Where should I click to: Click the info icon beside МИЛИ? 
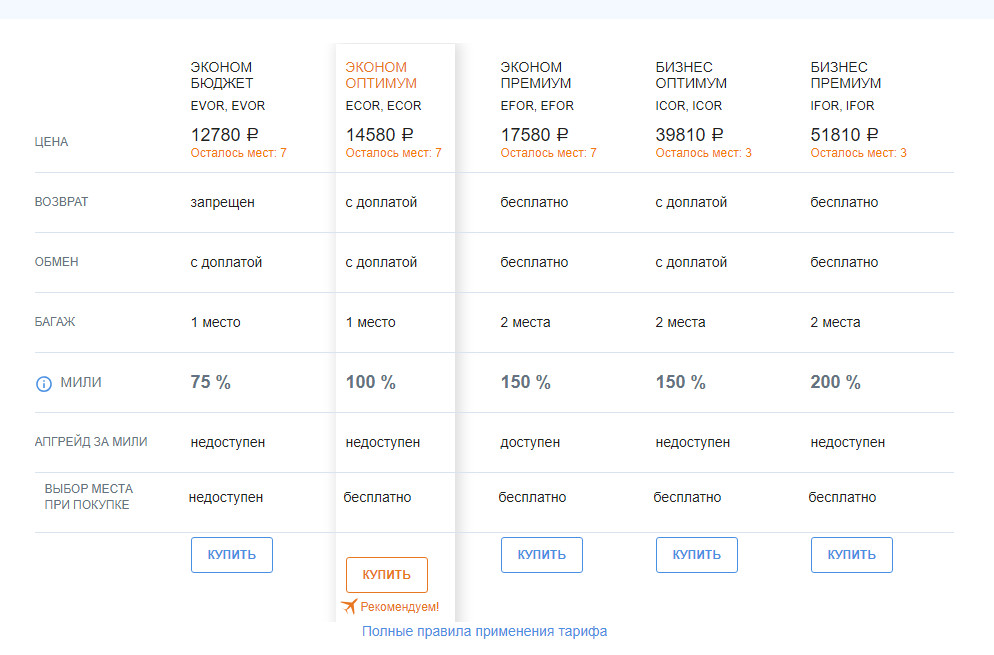click(43, 383)
